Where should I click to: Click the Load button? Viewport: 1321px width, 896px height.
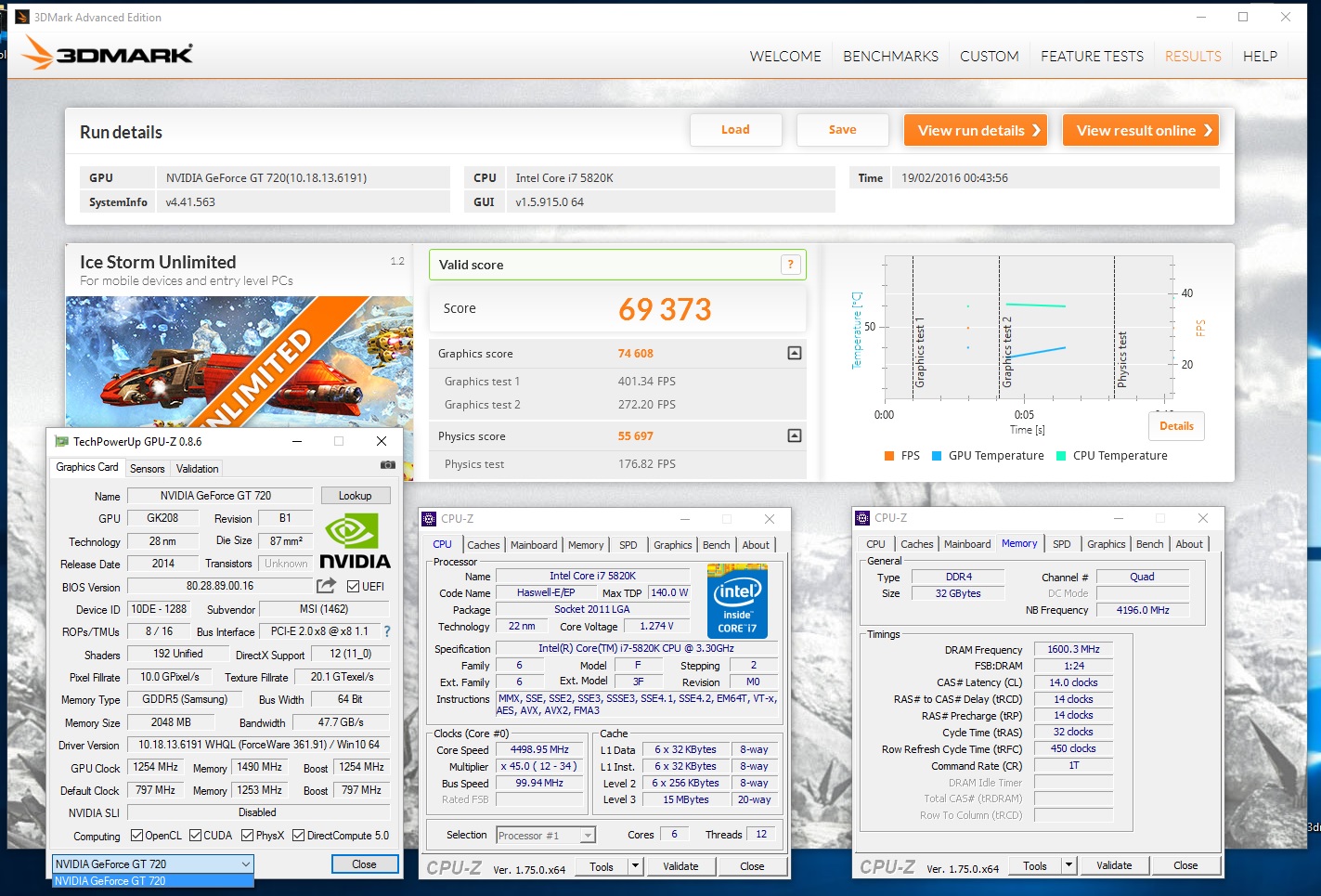(735, 130)
